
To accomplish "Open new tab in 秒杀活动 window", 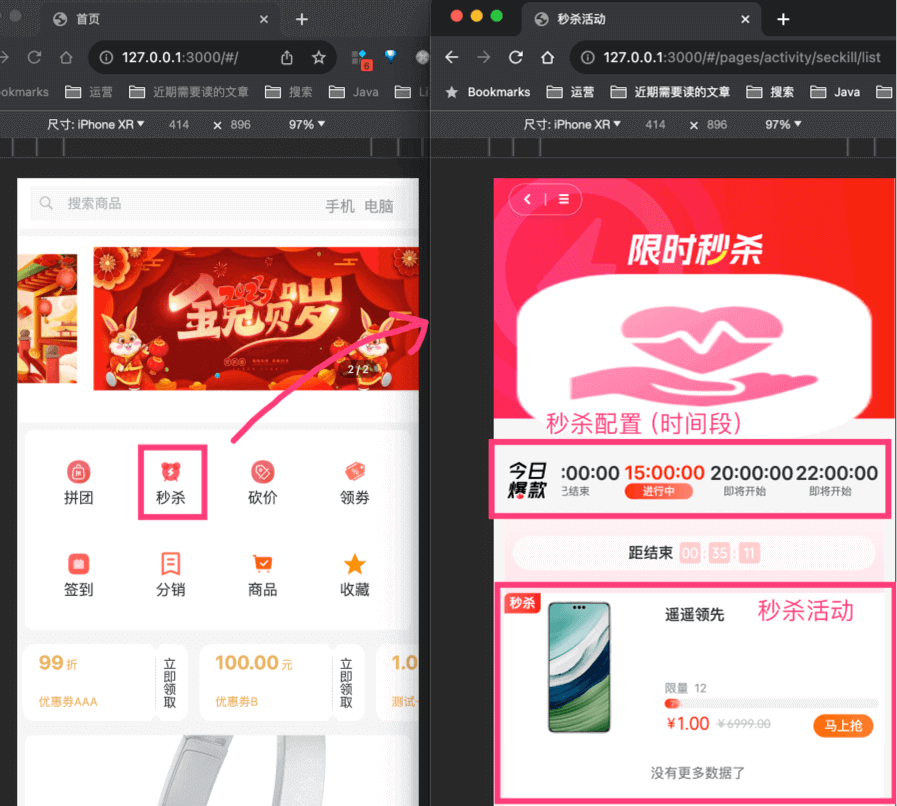I will 783,20.
